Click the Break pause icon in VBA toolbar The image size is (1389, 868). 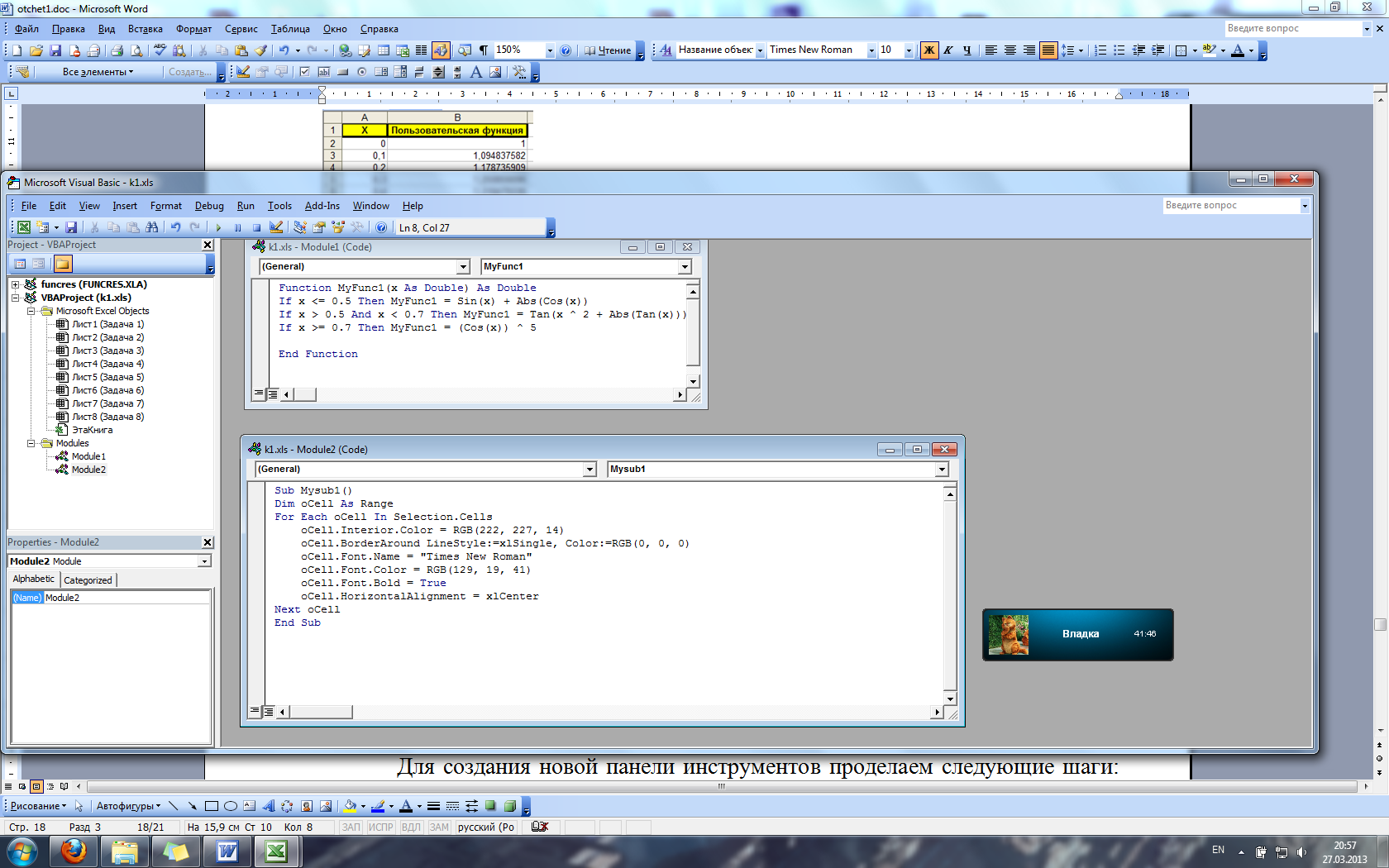tap(237, 227)
